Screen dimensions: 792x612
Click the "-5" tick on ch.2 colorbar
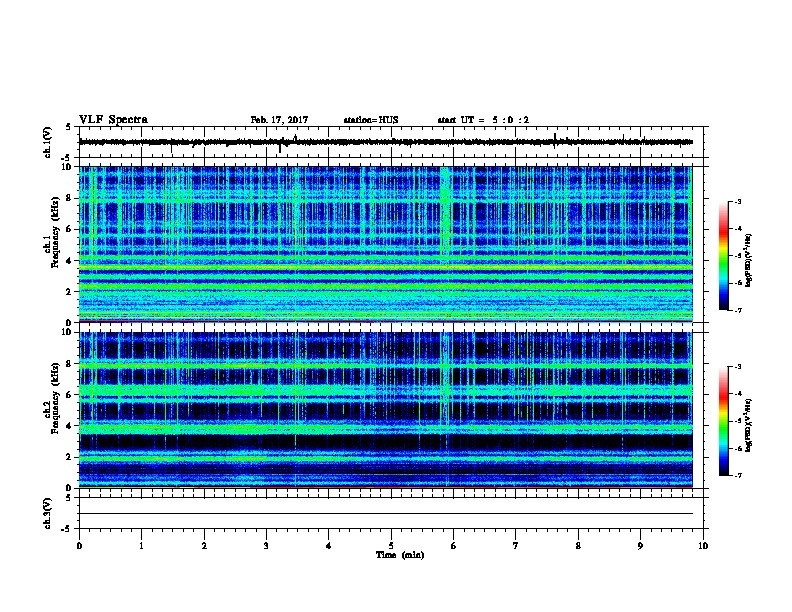click(738, 421)
